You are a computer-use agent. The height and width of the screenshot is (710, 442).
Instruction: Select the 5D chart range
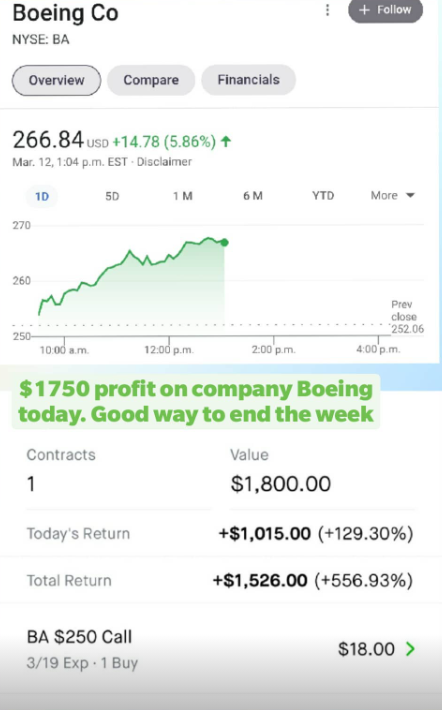click(x=112, y=196)
